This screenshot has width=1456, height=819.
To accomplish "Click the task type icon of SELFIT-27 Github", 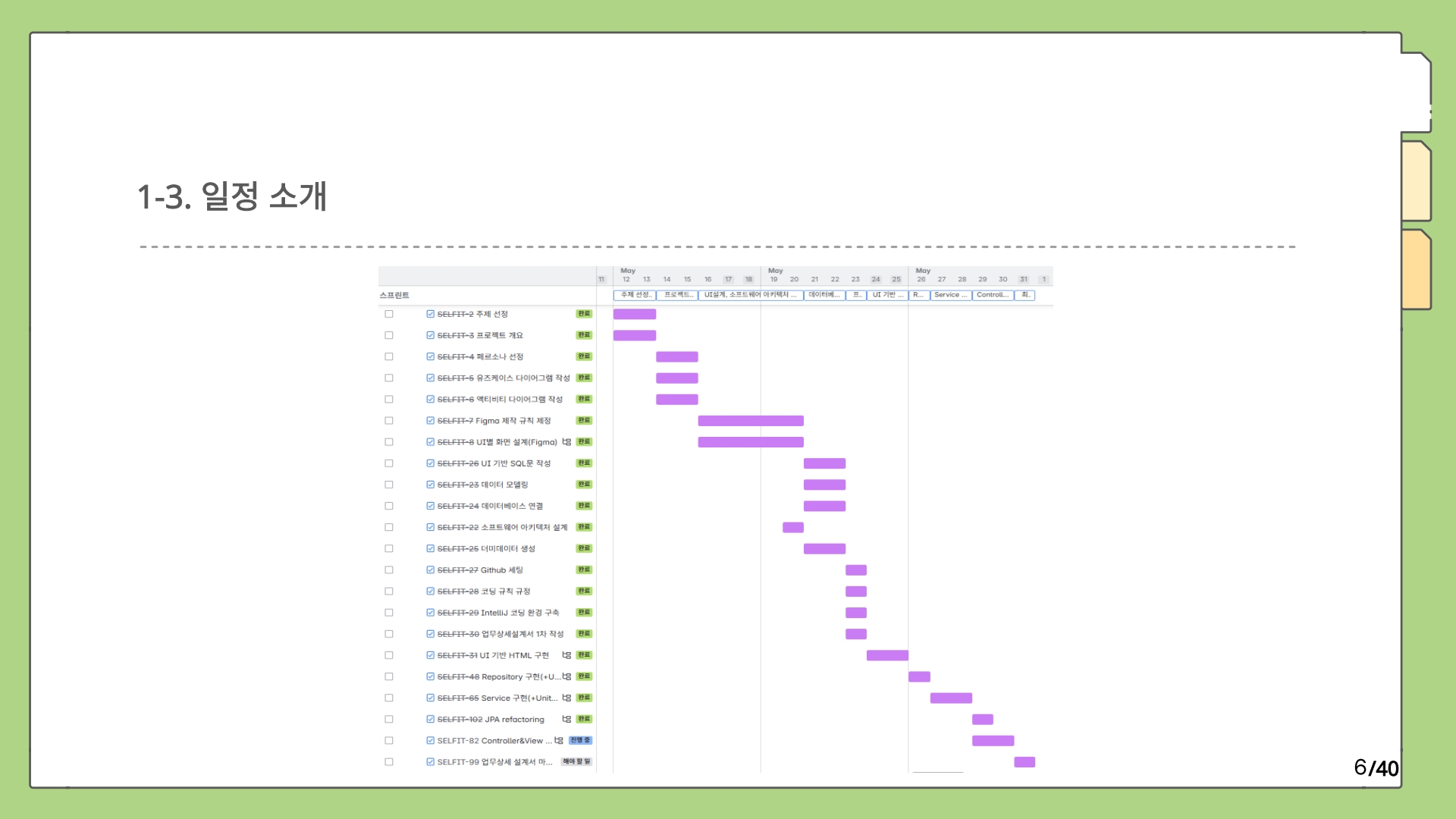I will (430, 570).
